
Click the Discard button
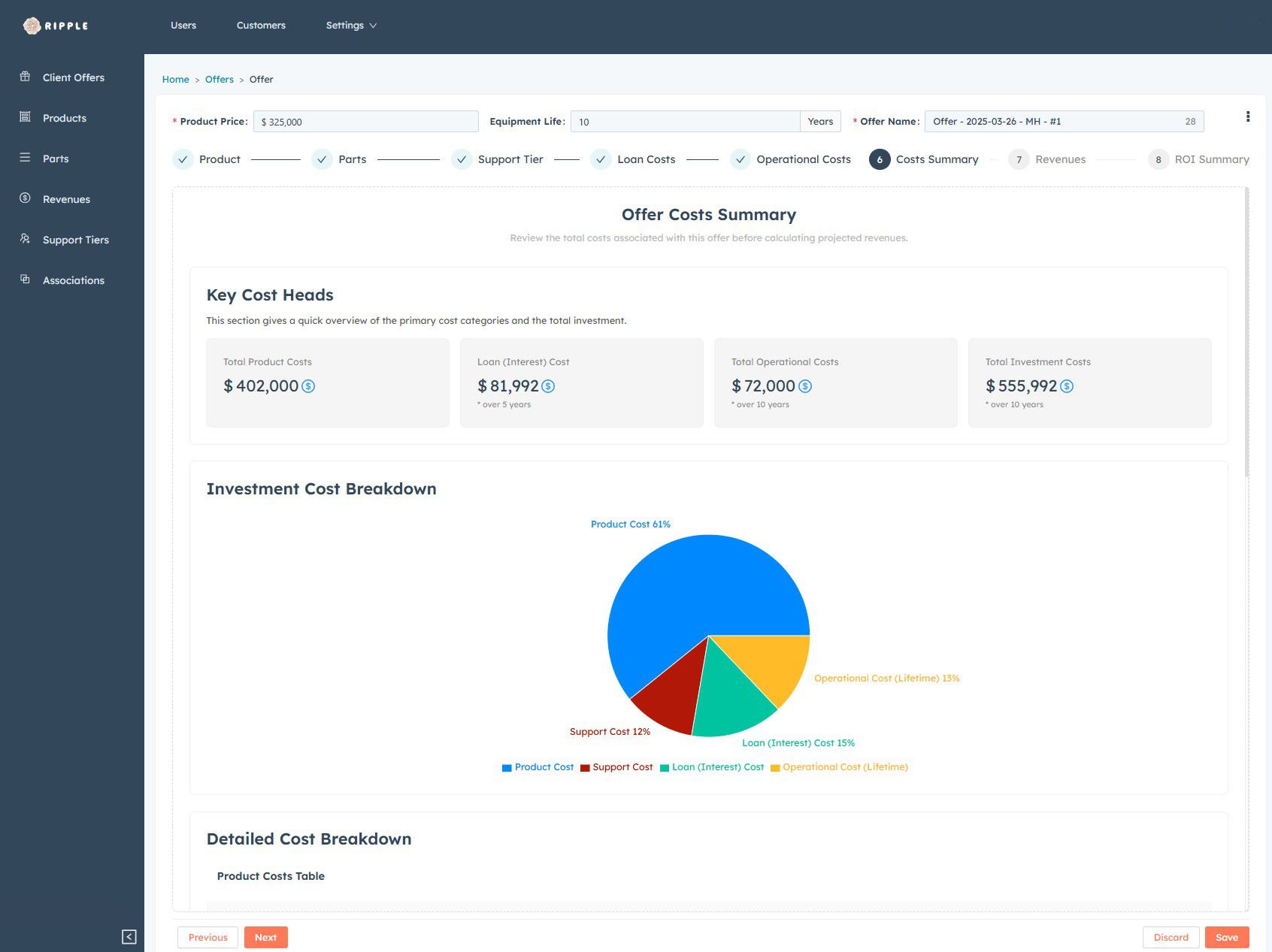point(1171,937)
